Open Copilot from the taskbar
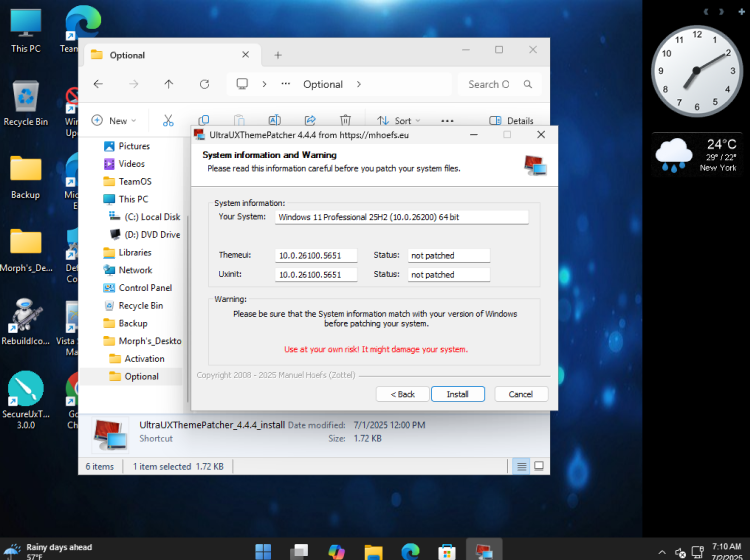Screen dimensions: 750x560 336,551
